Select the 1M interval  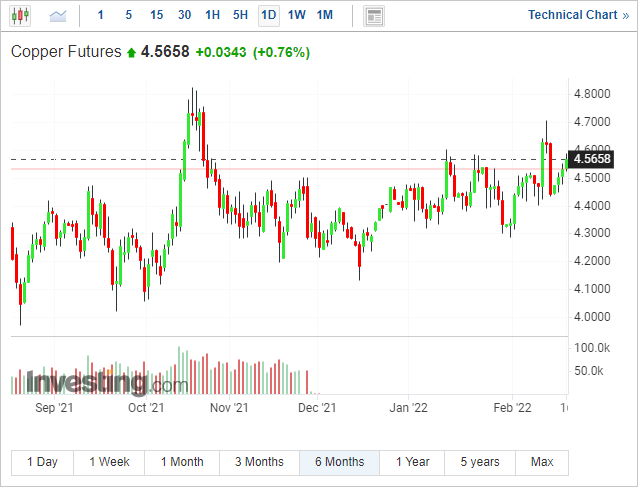(x=325, y=15)
